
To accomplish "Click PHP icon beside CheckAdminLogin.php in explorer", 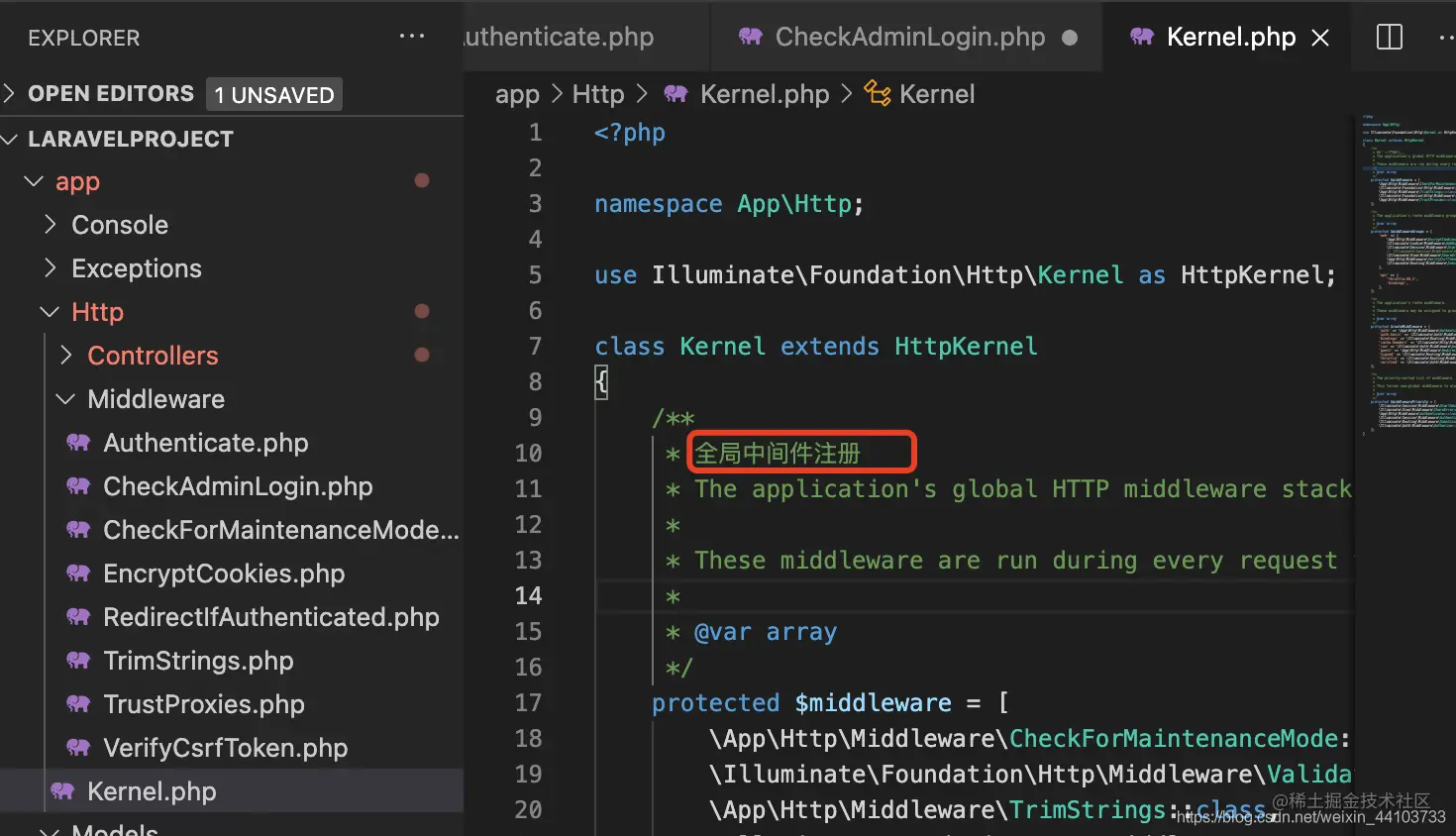I will pyautogui.click(x=78, y=485).
